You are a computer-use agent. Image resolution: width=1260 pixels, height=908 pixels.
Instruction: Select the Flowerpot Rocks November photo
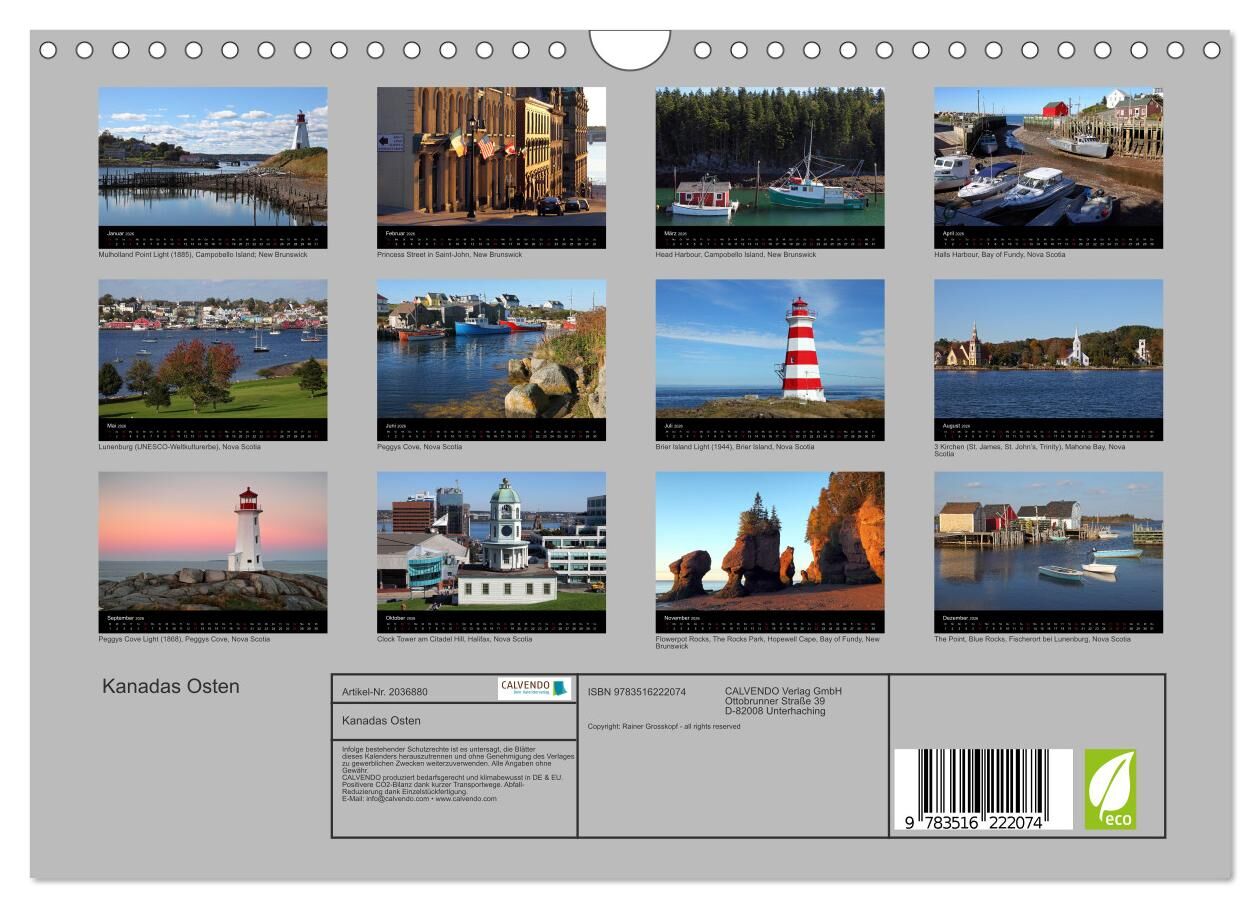769,541
